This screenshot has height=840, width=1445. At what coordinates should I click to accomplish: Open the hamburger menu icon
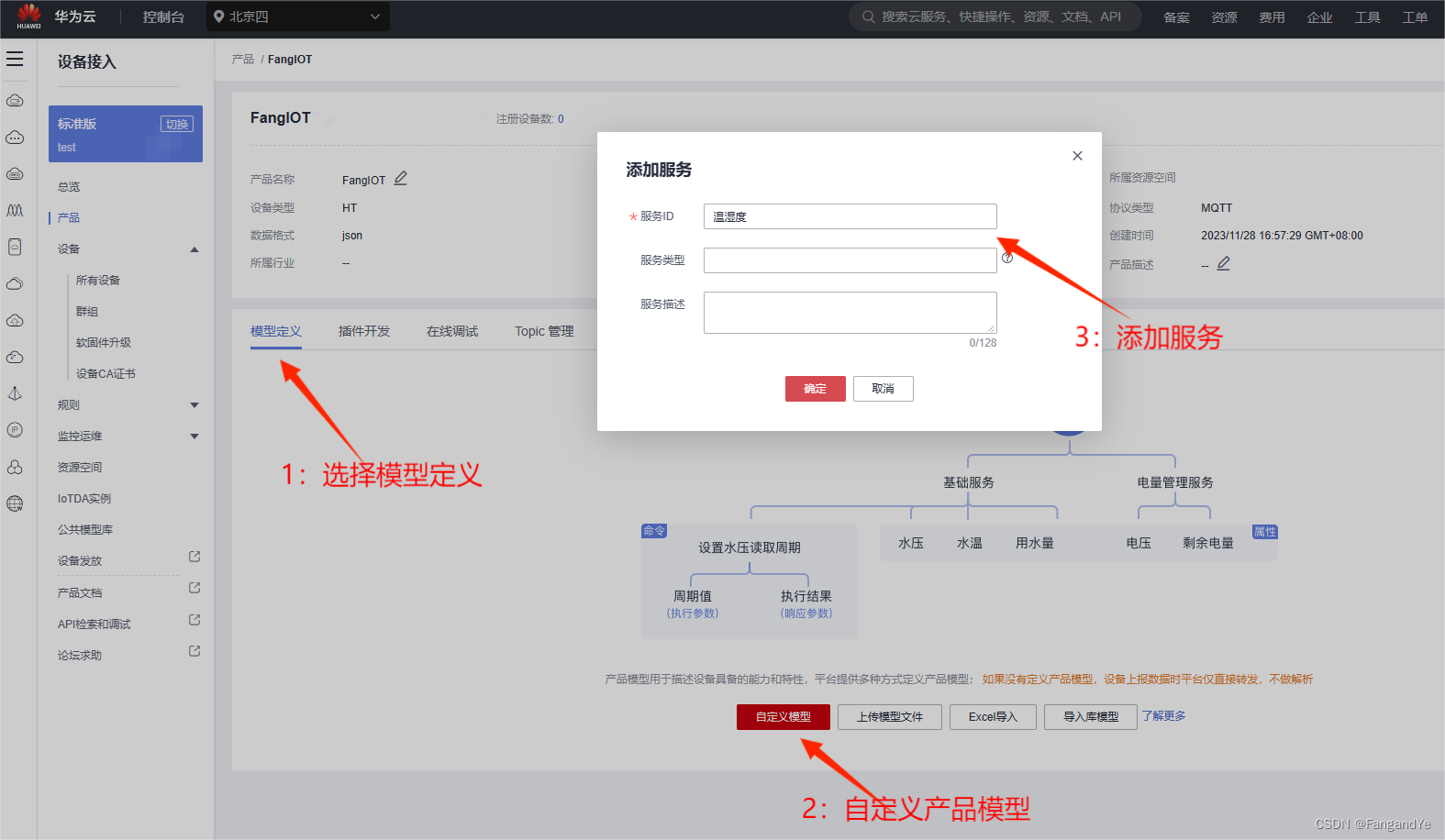click(15, 59)
